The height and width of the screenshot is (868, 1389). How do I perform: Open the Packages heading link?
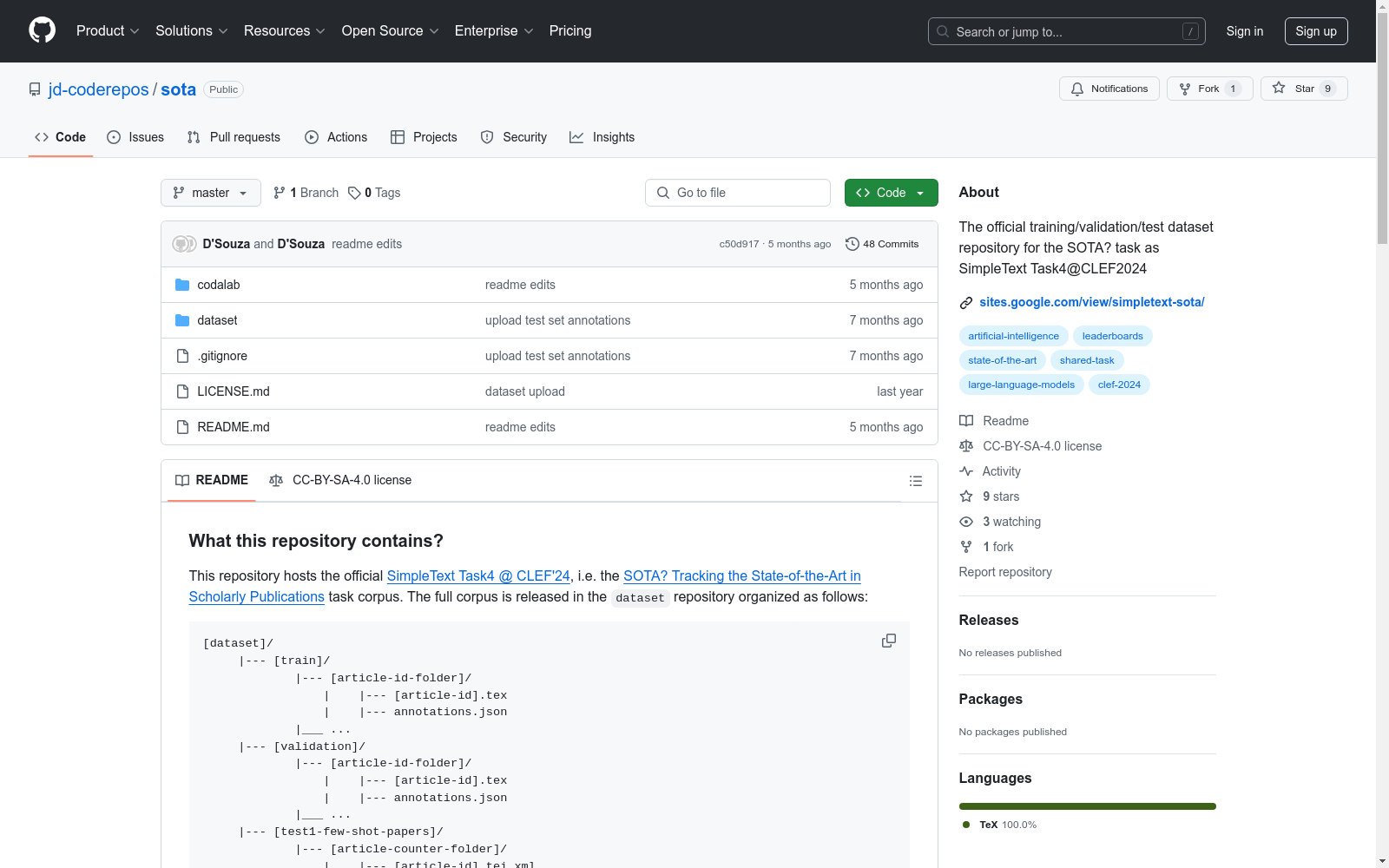pyautogui.click(x=991, y=699)
